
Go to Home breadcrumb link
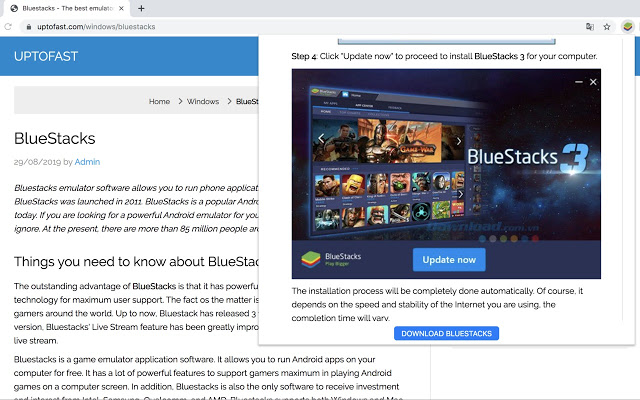[x=159, y=102]
